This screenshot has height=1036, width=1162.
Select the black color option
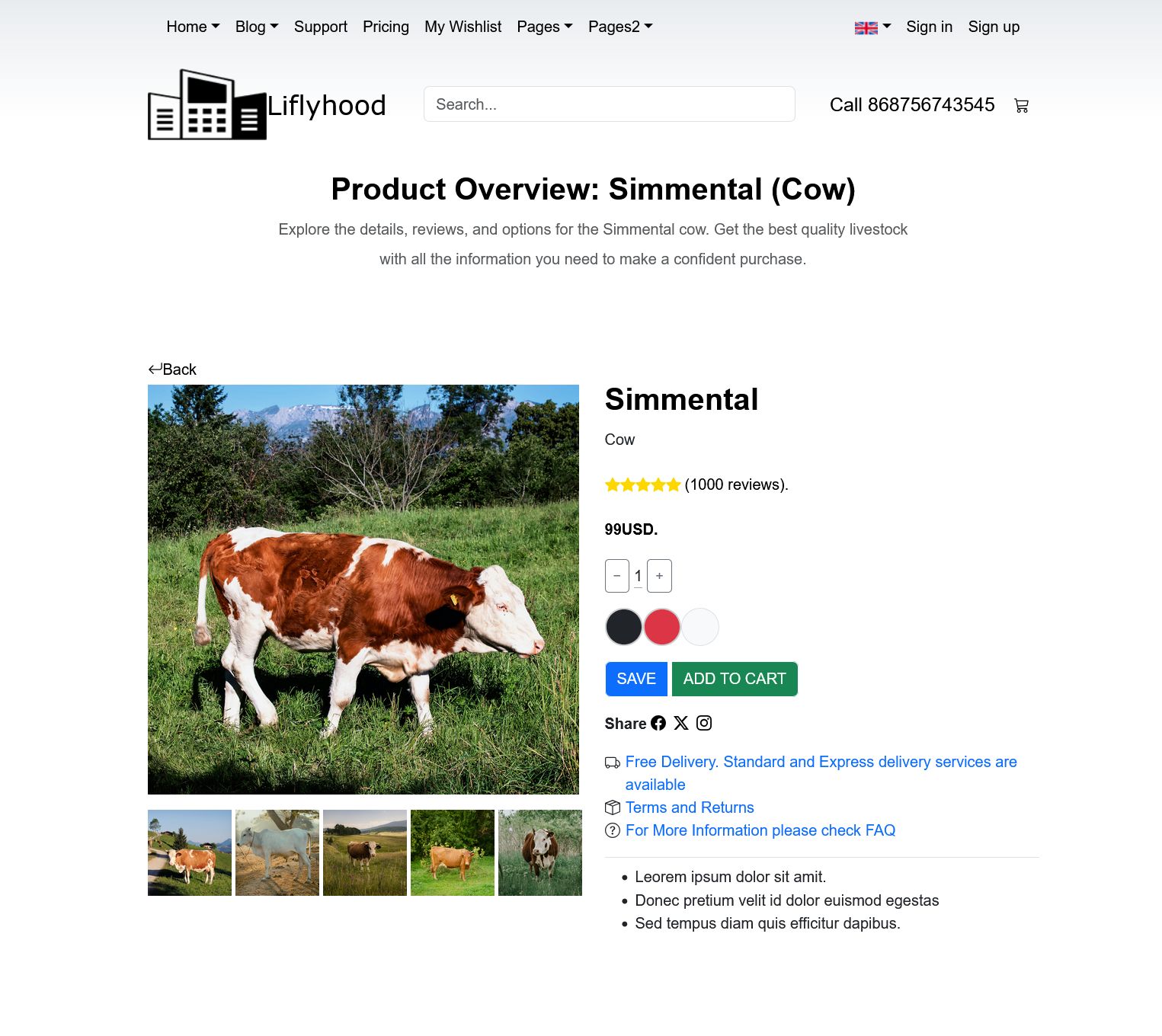tap(623, 627)
